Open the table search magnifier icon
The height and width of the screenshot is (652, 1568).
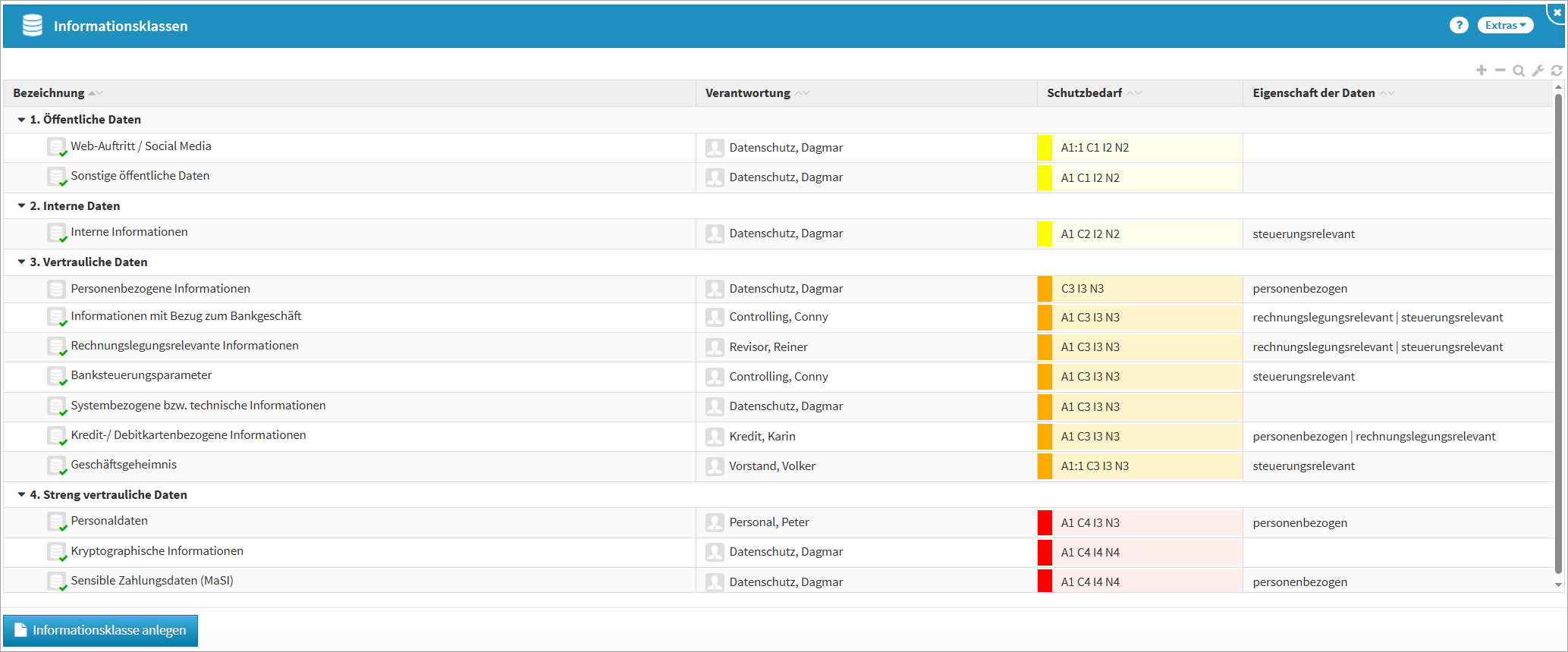pos(1519,71)
